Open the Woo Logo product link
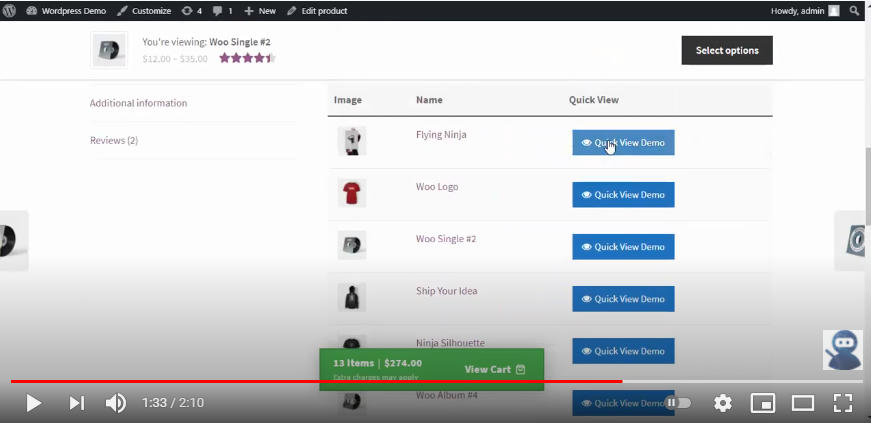The width and height of the screenshot is (871, 423). point(437,187)
